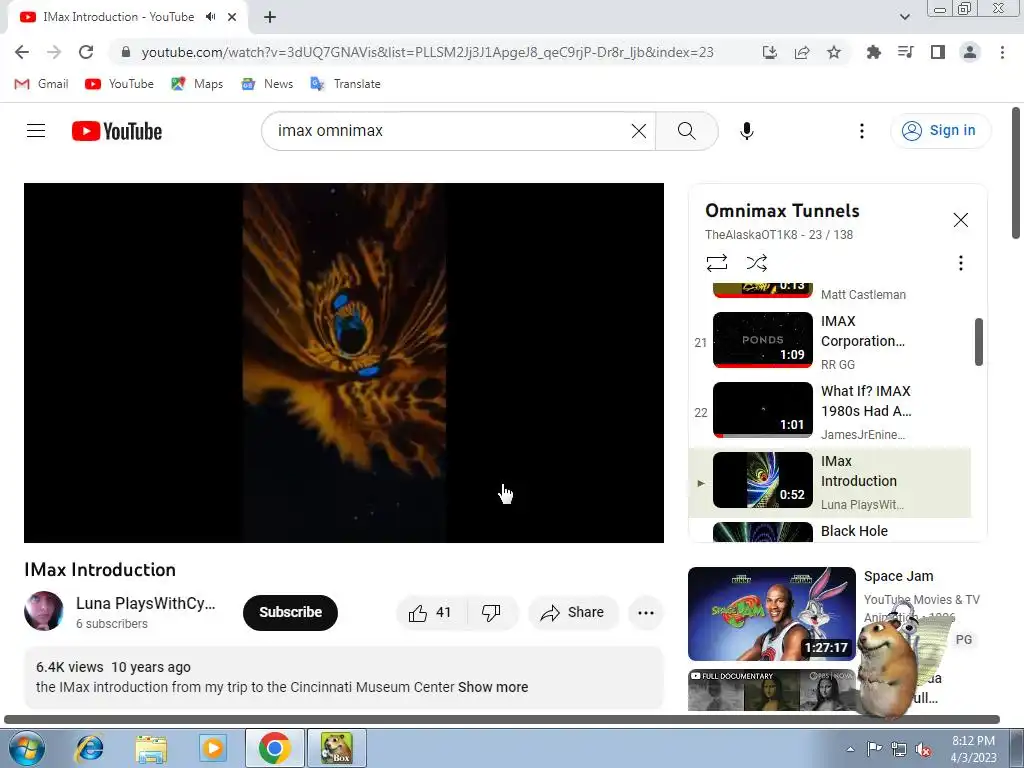Open the Space Jam movie thumbnail
Screen dimensions: 1024x768
point(771,614)
